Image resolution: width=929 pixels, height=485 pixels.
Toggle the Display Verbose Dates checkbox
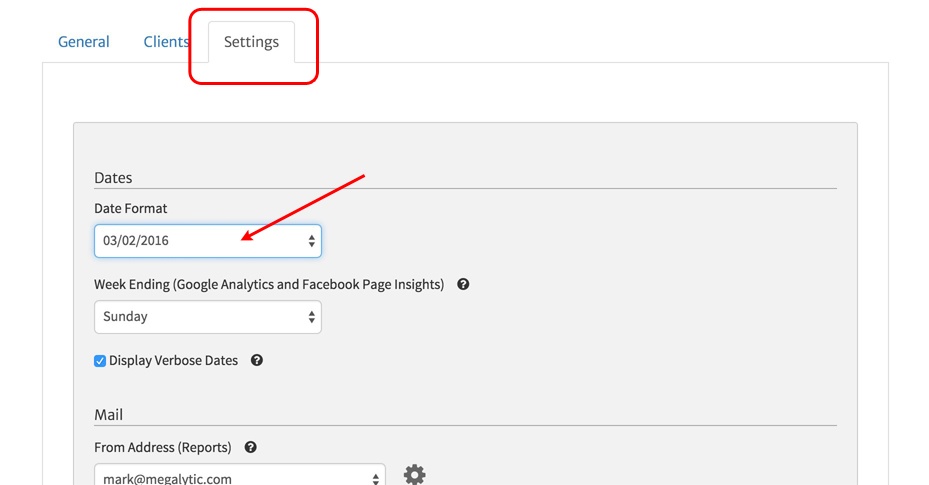100,361
